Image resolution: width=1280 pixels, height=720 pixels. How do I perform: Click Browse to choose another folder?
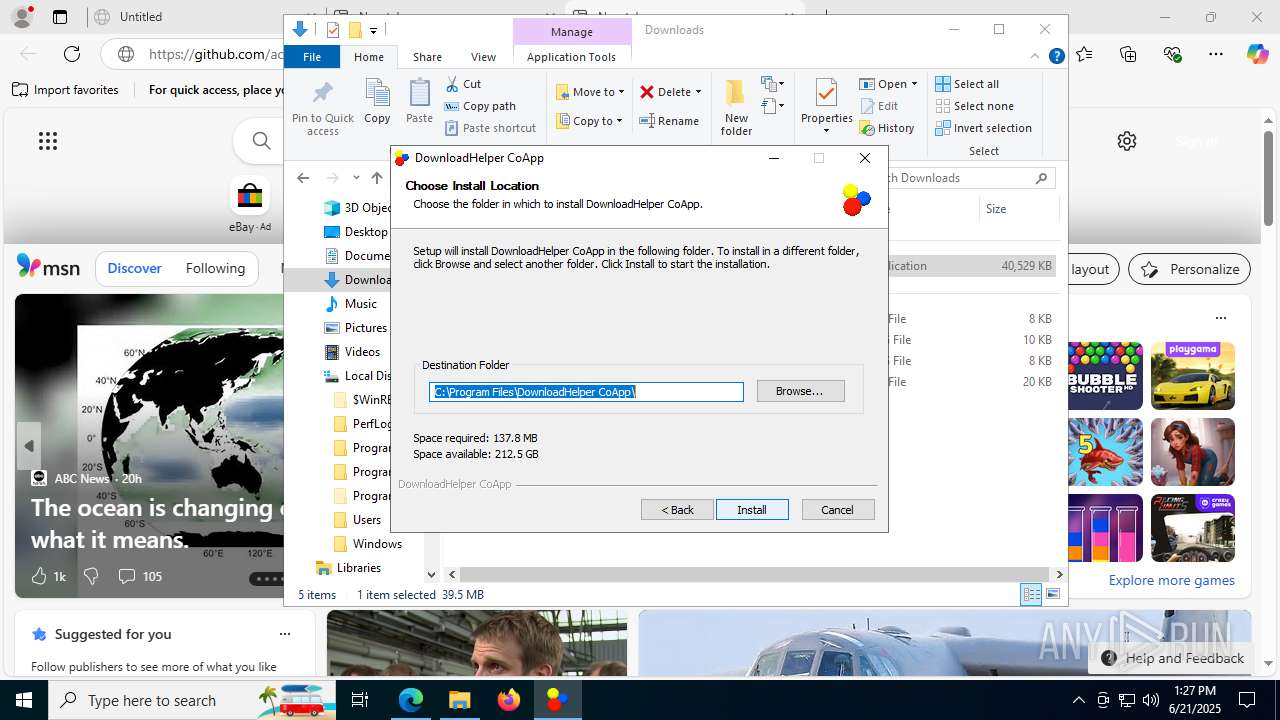(x=800, y=391)
